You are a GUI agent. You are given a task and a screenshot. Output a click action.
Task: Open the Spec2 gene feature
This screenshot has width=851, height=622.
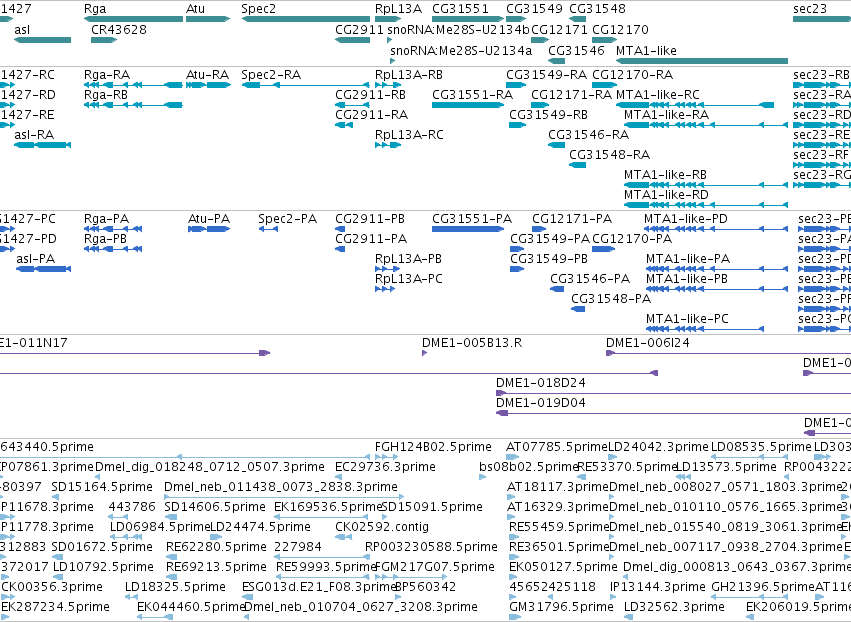(x=306, y=19)
